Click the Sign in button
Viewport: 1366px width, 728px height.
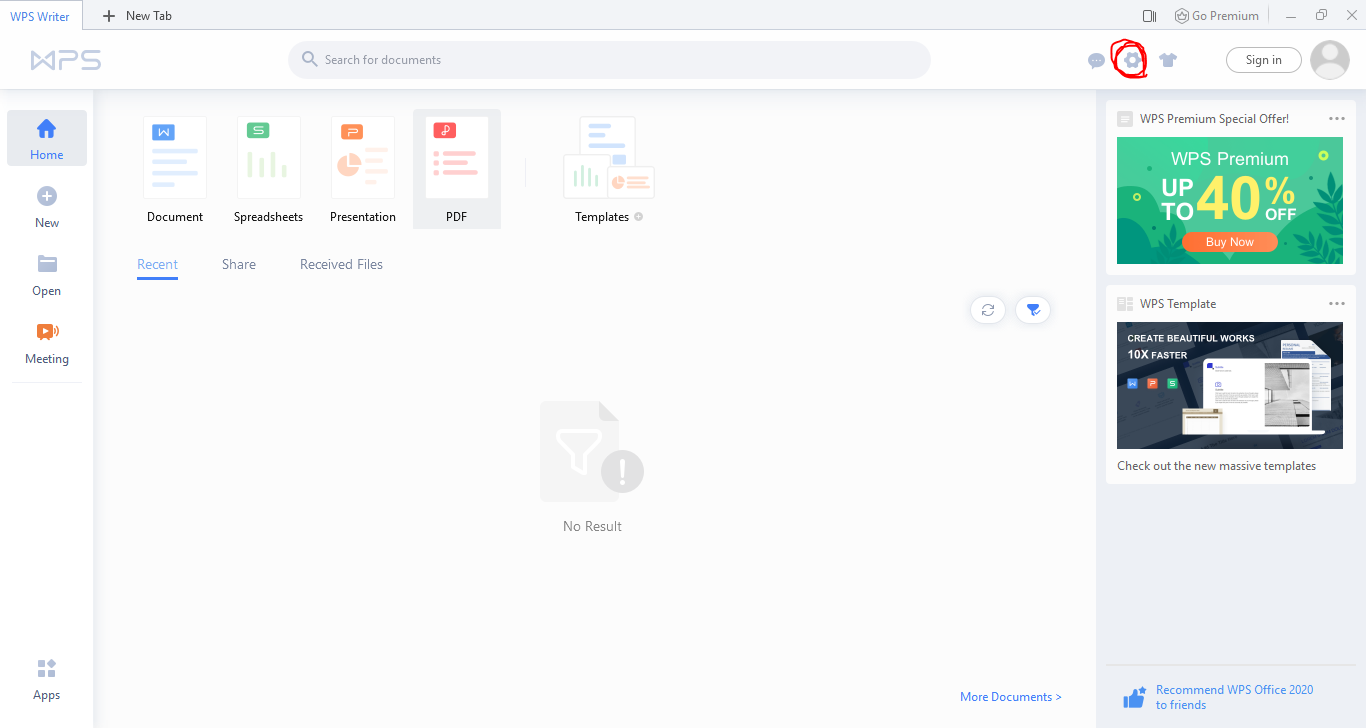point(1264,60)
